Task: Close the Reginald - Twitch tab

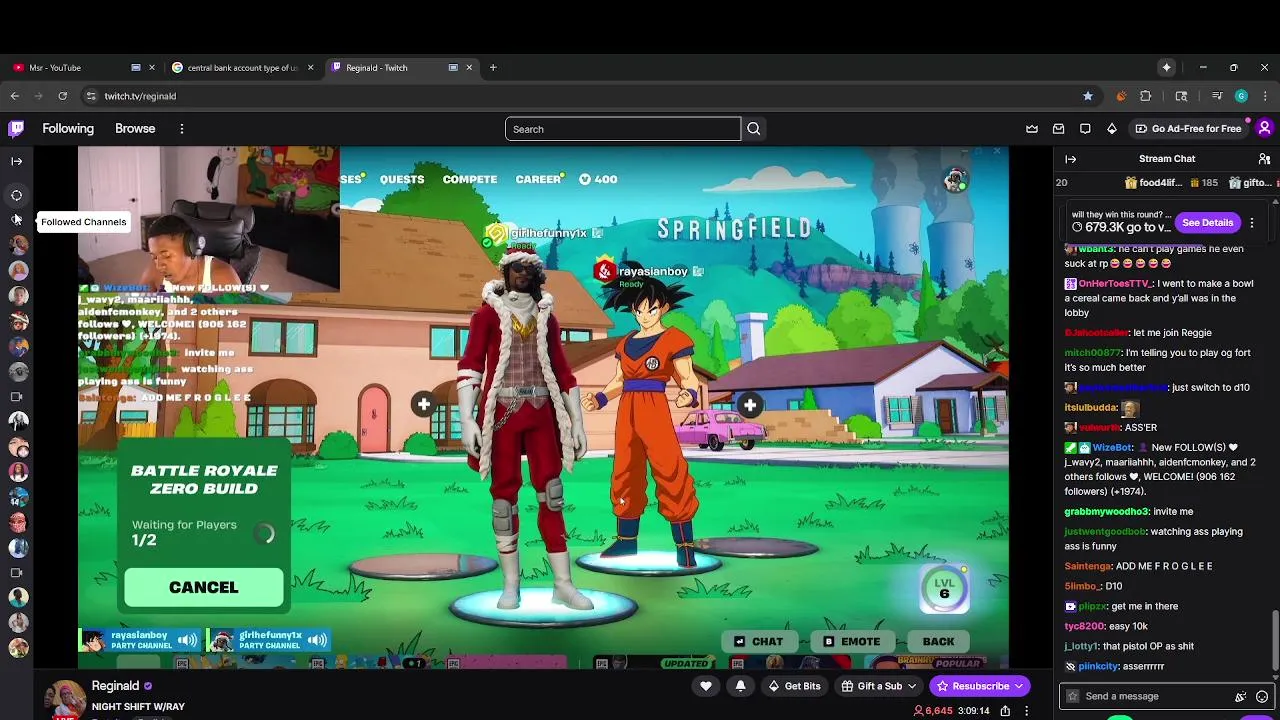Action: pos(469,68)
